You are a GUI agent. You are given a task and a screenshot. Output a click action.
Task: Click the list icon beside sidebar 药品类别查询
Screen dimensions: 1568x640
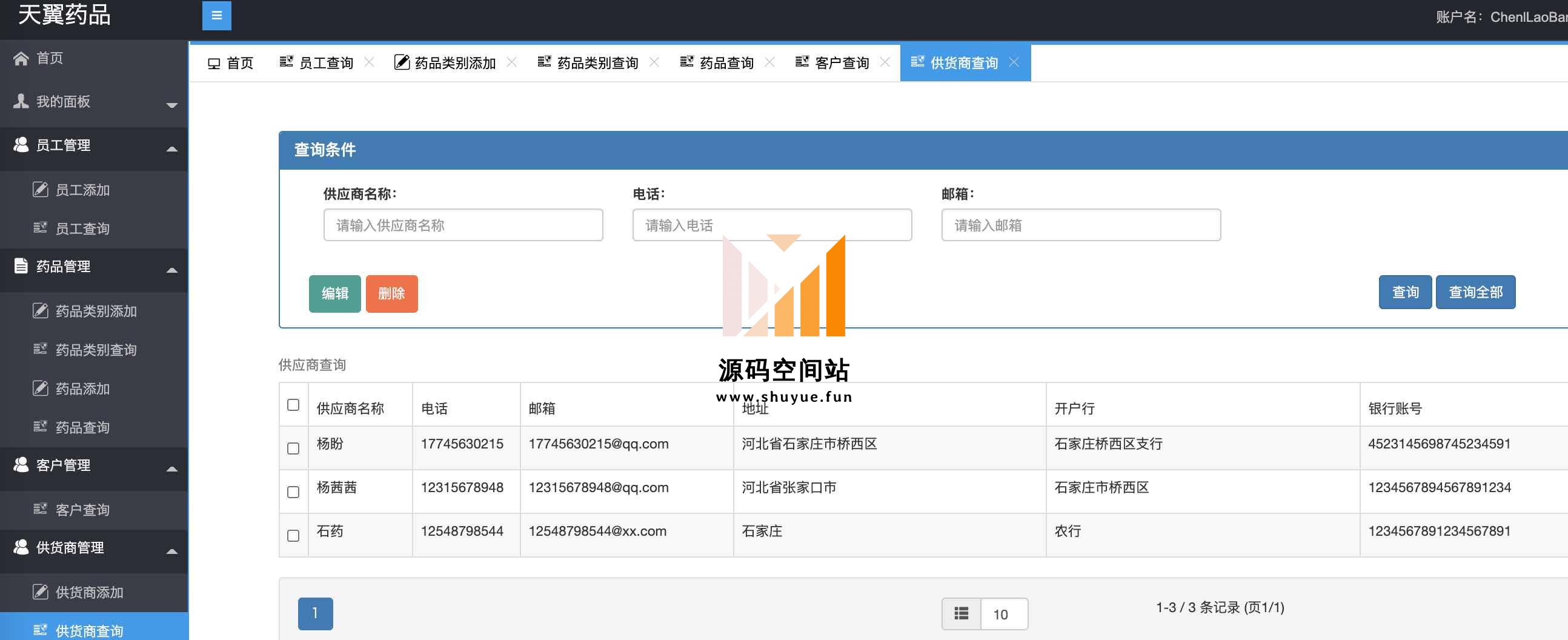tap(40, 349)
